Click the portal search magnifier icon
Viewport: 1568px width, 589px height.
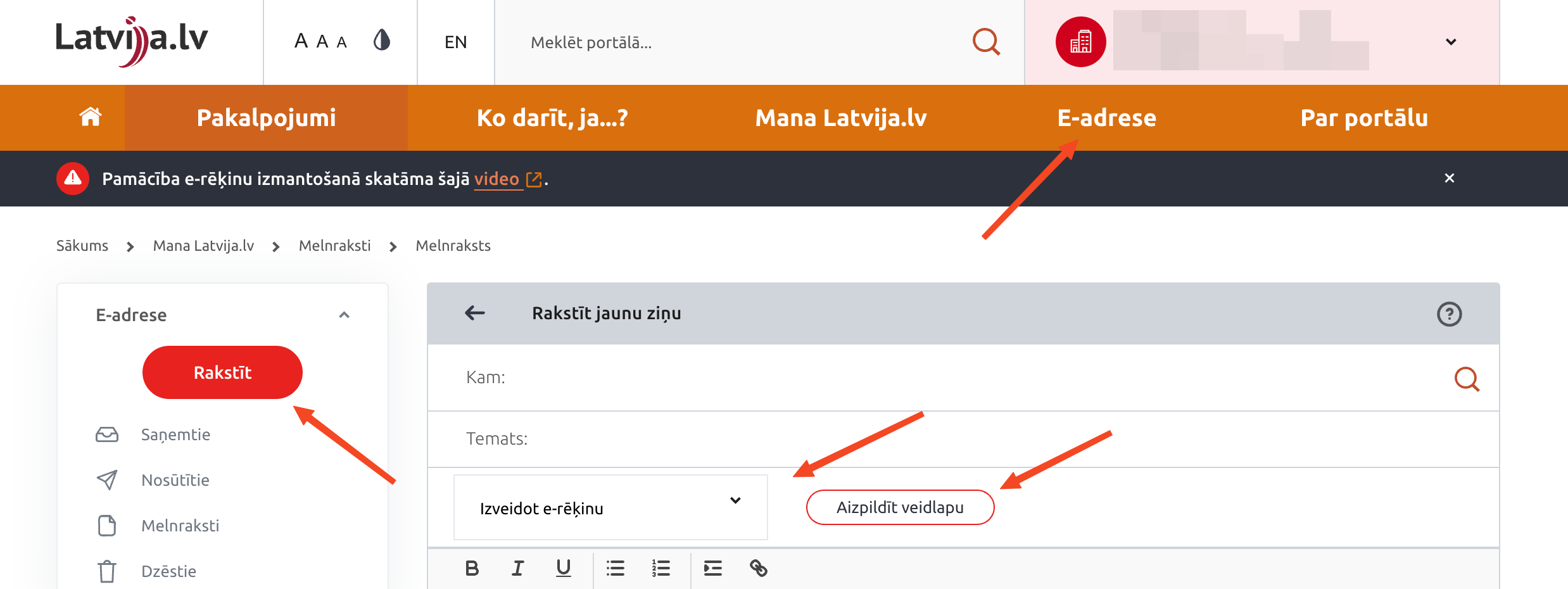[x=986, y=42]
